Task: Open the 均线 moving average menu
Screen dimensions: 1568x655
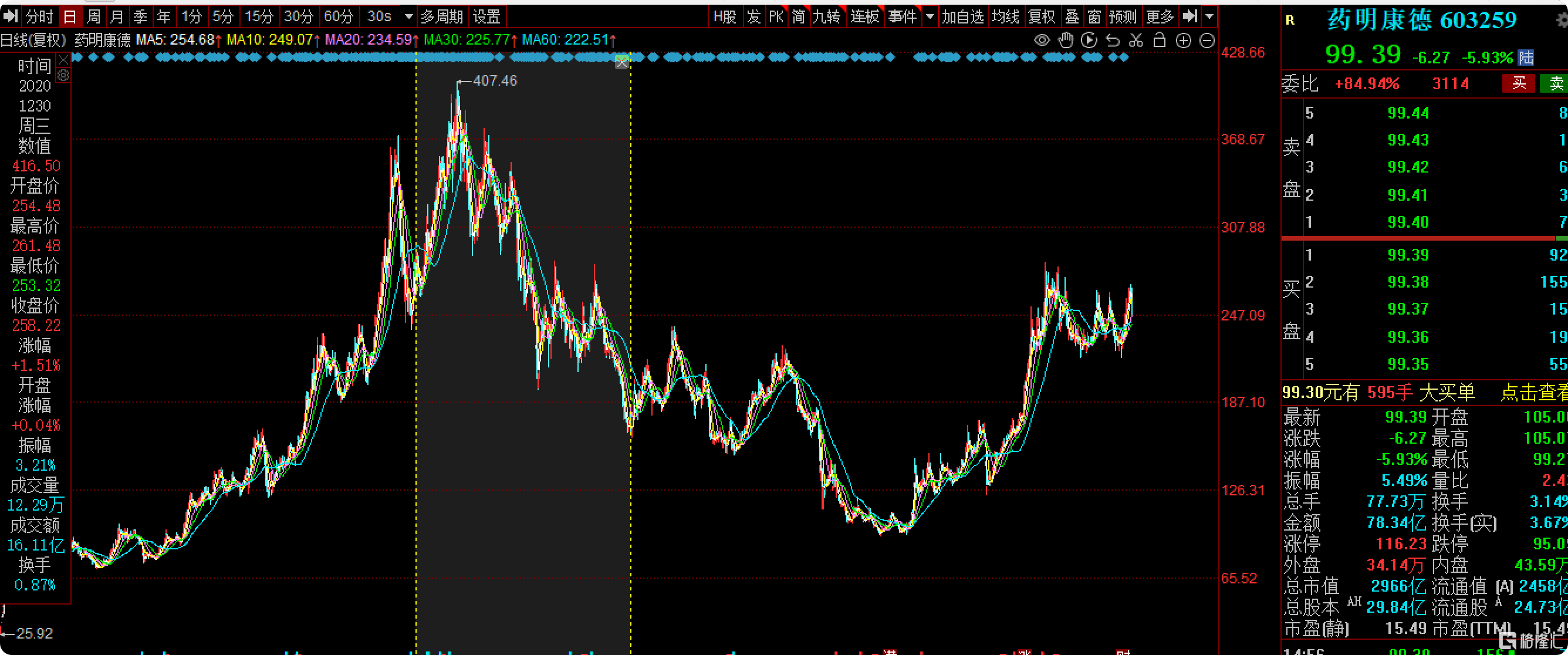Action: [x=1006, y=16]
